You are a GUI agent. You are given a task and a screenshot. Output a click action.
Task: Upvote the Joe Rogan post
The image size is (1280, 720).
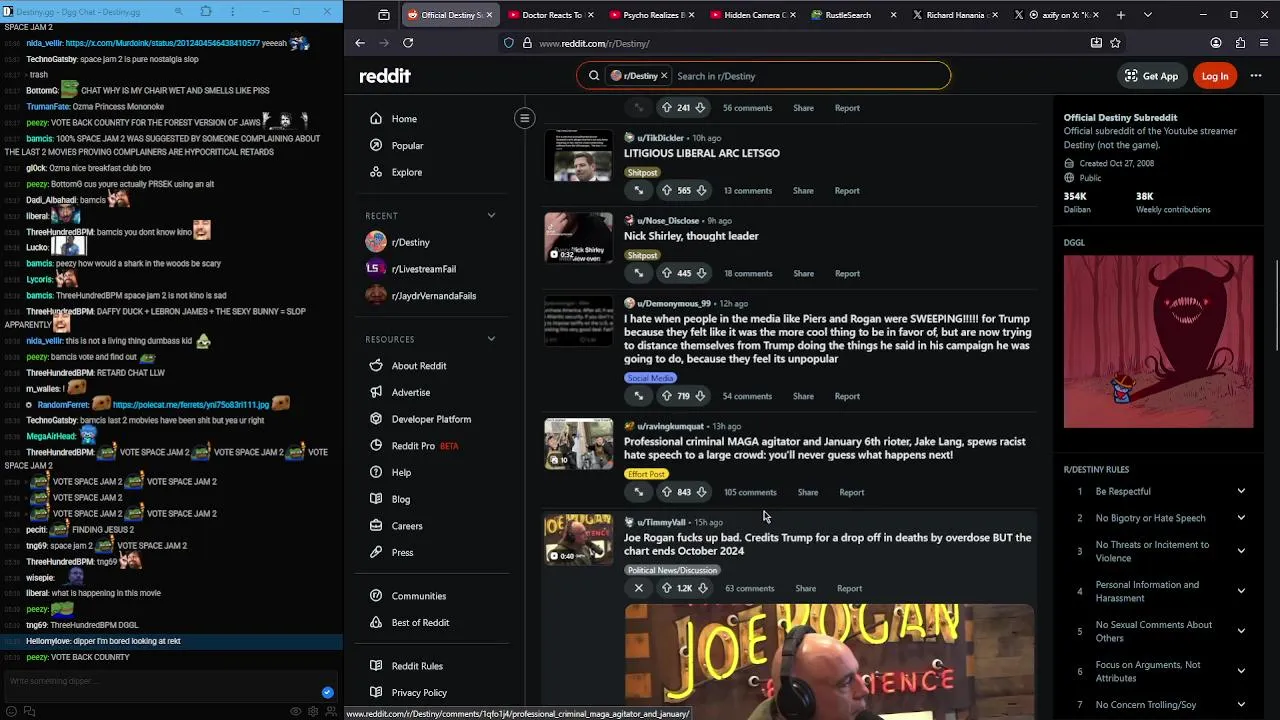tap(667, 588)
